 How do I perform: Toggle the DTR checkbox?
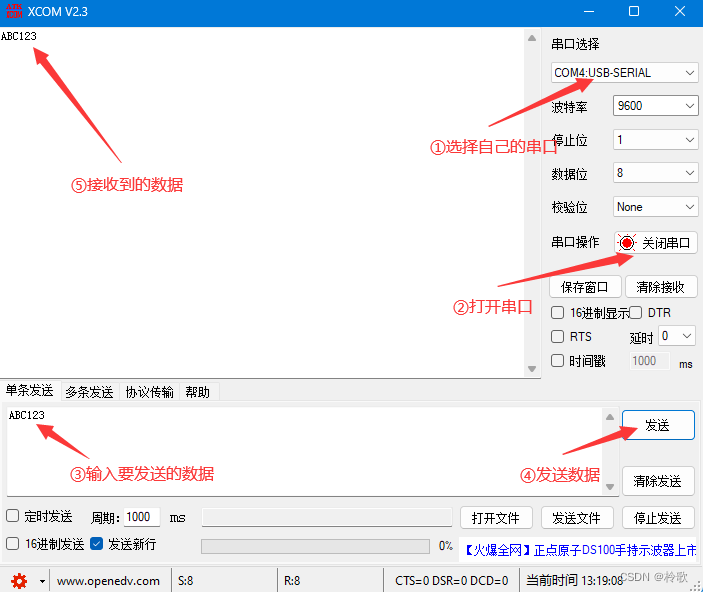tap(635, 313)
